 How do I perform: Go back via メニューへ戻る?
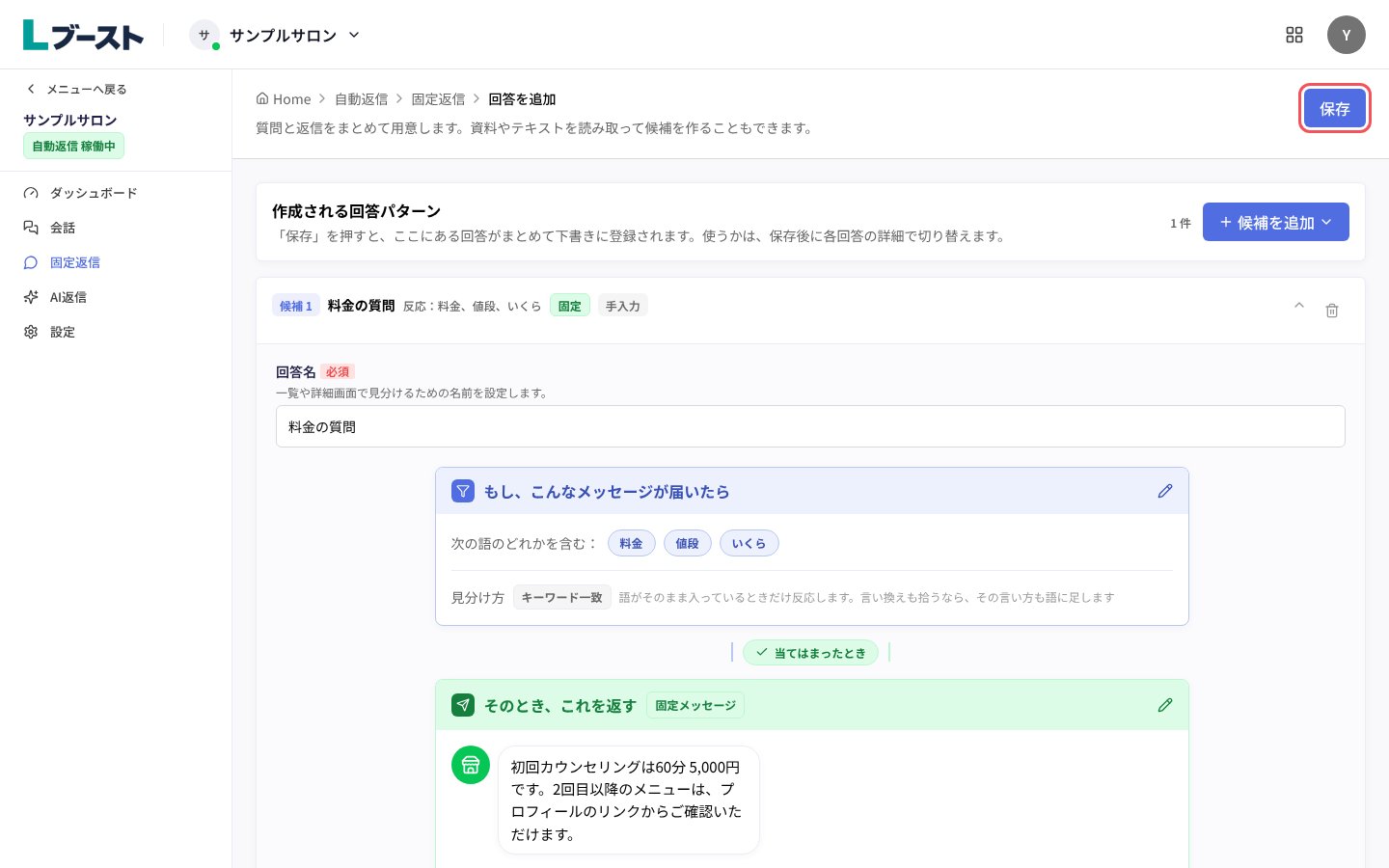pyautogui.click(x=76, y=89)
